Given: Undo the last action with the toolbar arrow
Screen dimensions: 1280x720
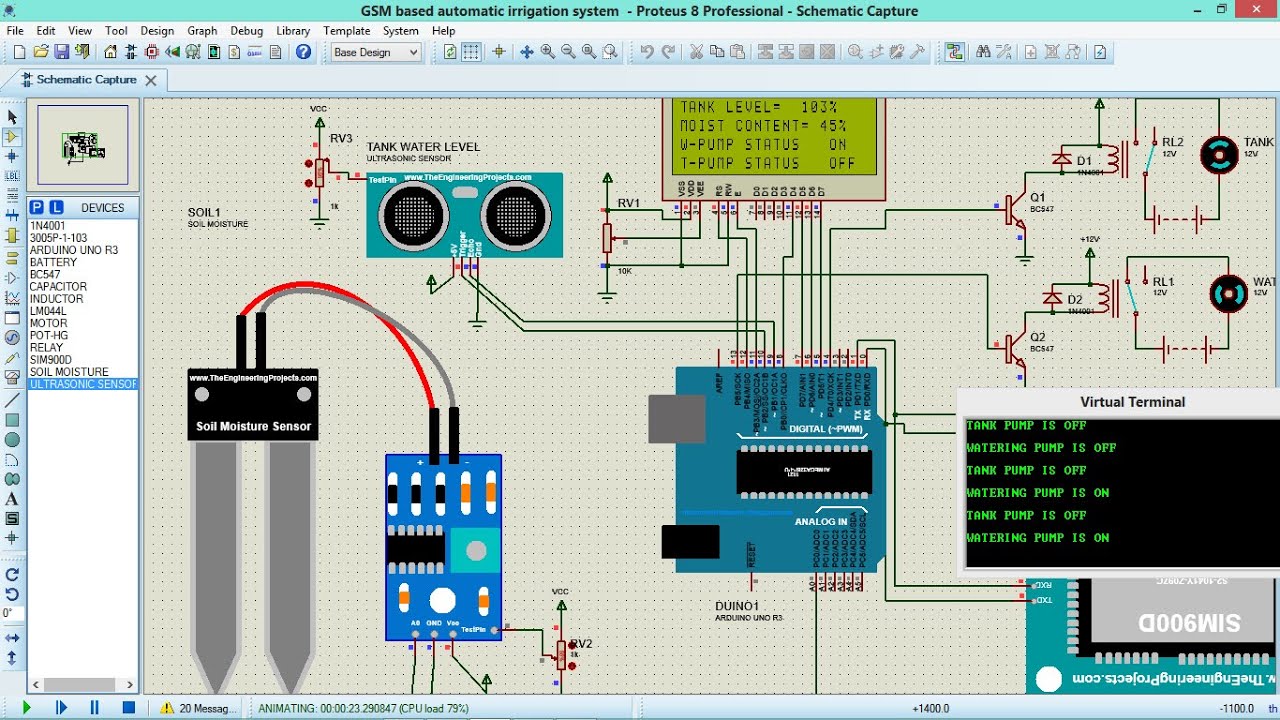Looking at the screenshot, I should pos(647,52).
